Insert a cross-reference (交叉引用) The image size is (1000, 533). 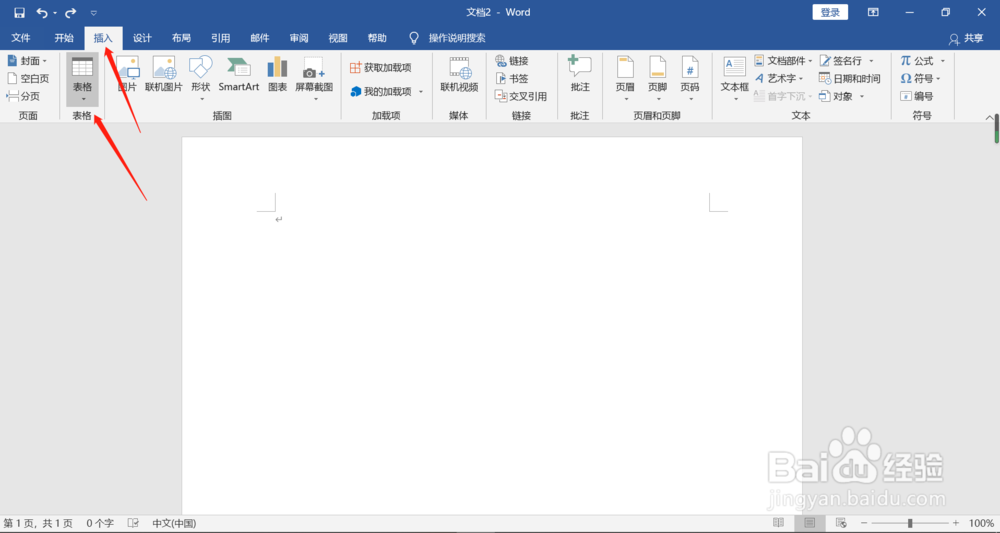tap(521, 96)
